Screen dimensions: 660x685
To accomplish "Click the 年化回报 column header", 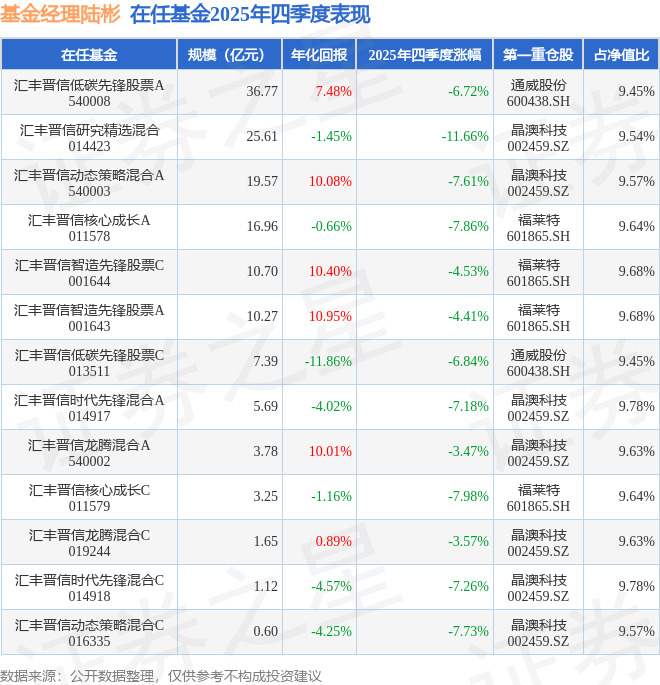I will [x=319, y=55].
